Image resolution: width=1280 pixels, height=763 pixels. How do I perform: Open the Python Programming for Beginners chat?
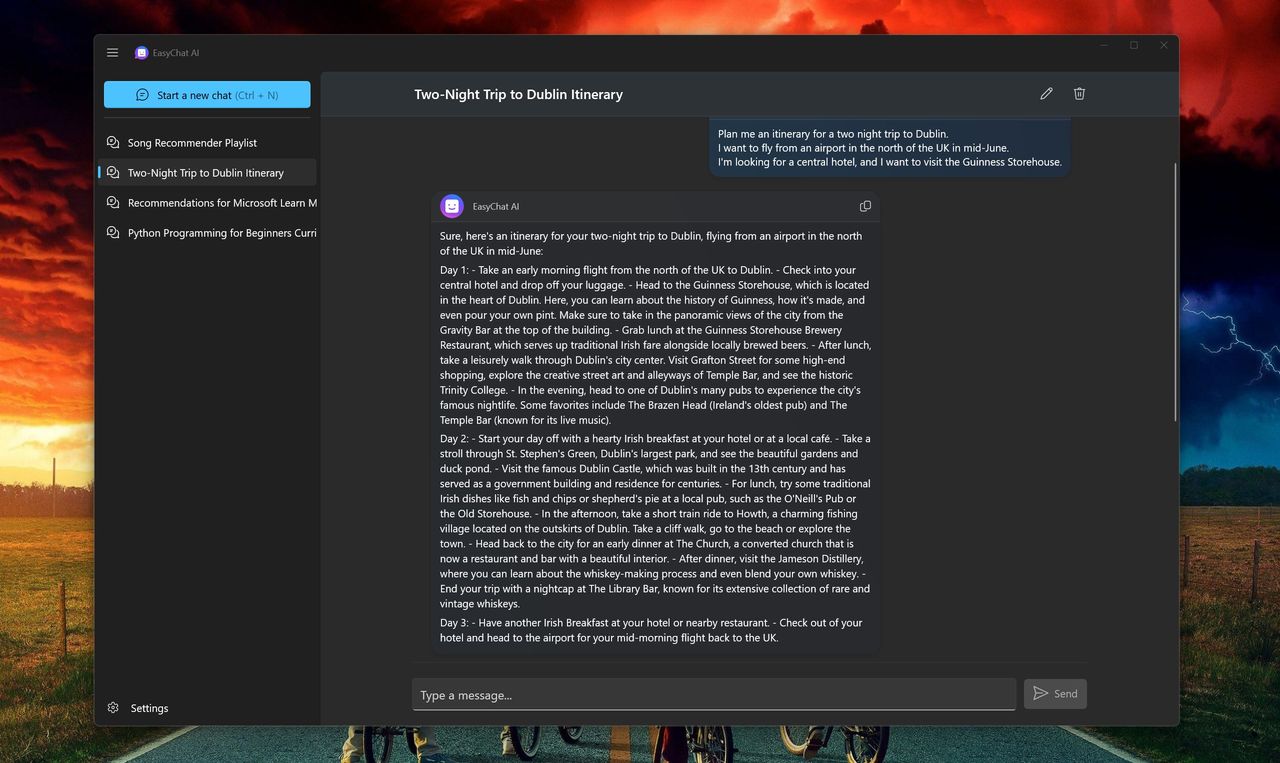pyautogui.click(x=207, y=233)
